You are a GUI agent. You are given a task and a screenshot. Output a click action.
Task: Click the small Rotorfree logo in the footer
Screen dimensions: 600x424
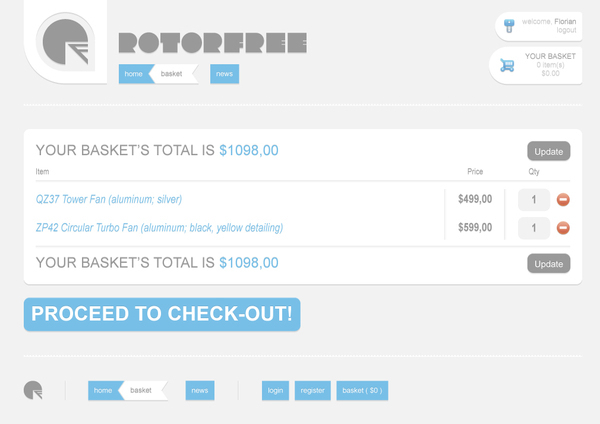33,390
